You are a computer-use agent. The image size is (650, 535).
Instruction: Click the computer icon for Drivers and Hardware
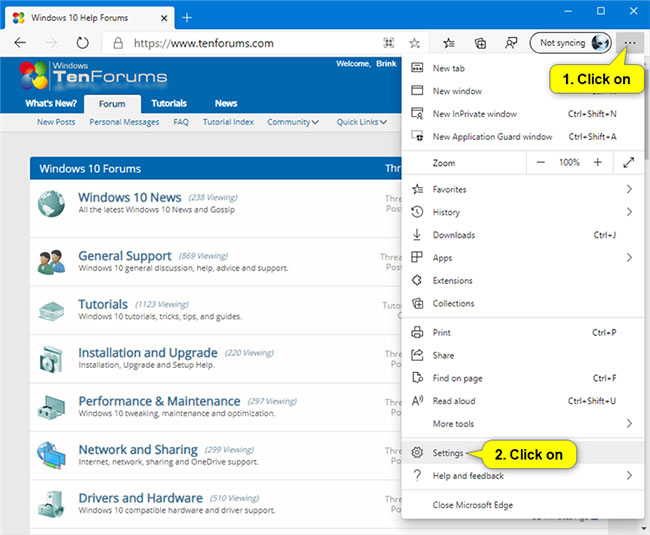click(51, 504)
